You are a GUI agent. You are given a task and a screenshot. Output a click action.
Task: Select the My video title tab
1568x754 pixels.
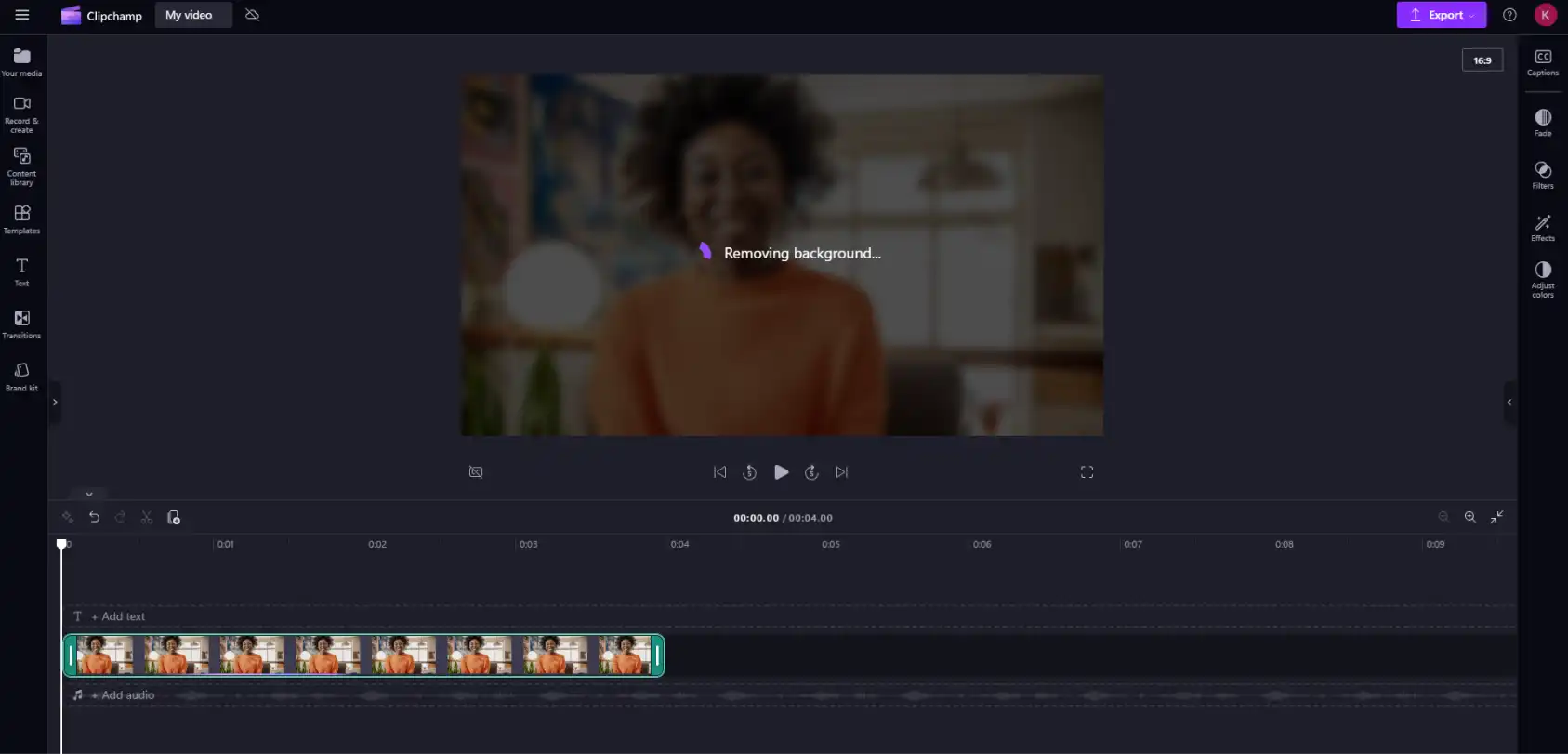tap(189, 15)
